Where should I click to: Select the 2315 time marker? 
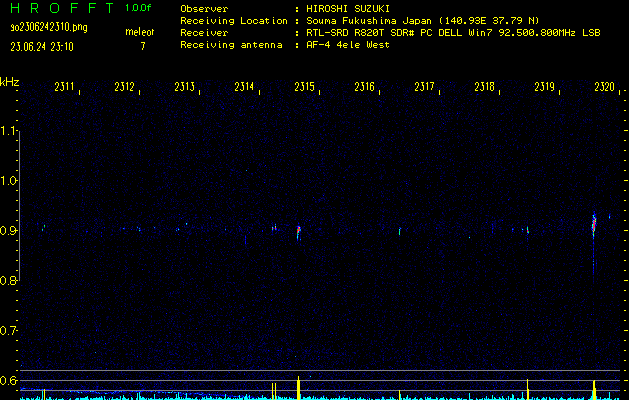(x=304, y=88)
